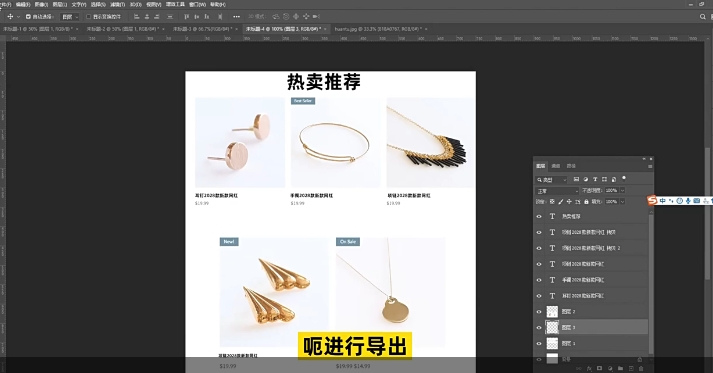Image resolution: width=713 pixels, height=373 pixels.
Task: Open the Layers panel hamburger menu
Action: coord(650,166)
